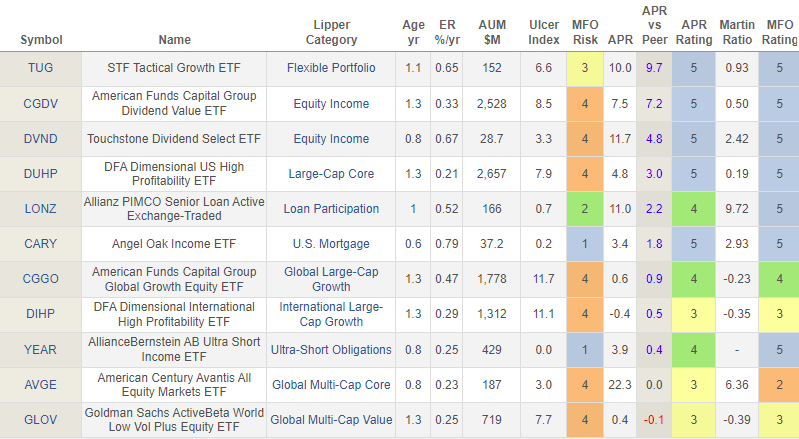This screenshot has height=439, width=799.
Task: Click the Angel Oak Income ETF name
Action: 173,244
